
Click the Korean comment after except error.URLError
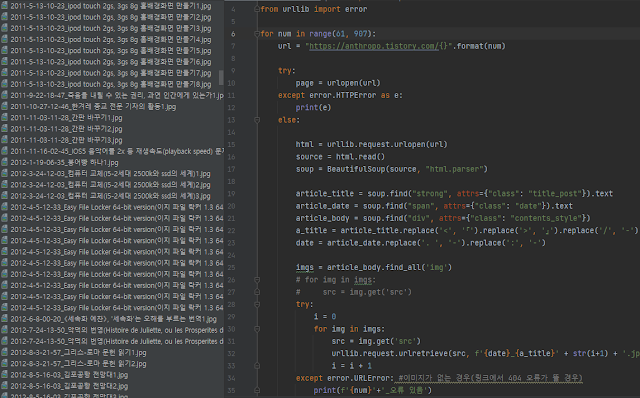click(x=490, y=378)
